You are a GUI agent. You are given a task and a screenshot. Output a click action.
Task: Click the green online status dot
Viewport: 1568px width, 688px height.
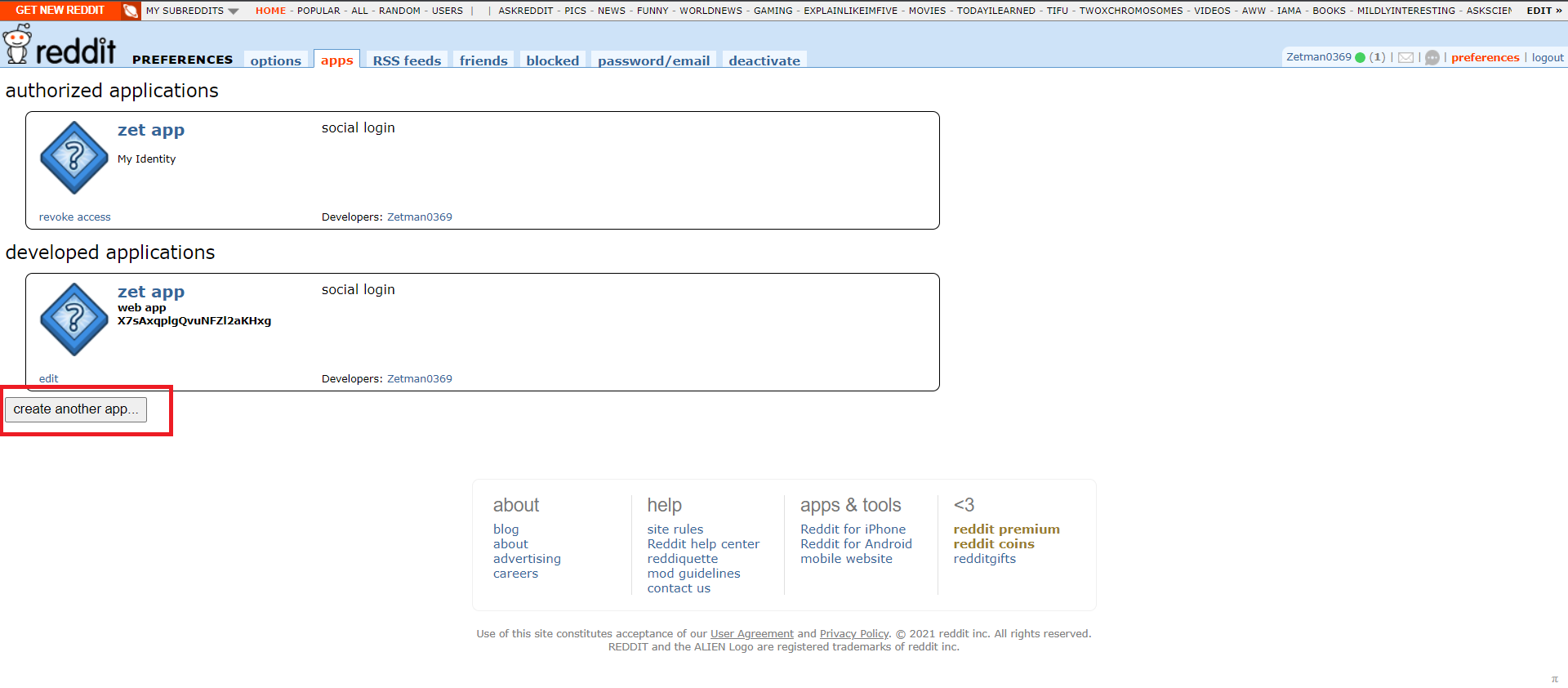click(1360, 57)
